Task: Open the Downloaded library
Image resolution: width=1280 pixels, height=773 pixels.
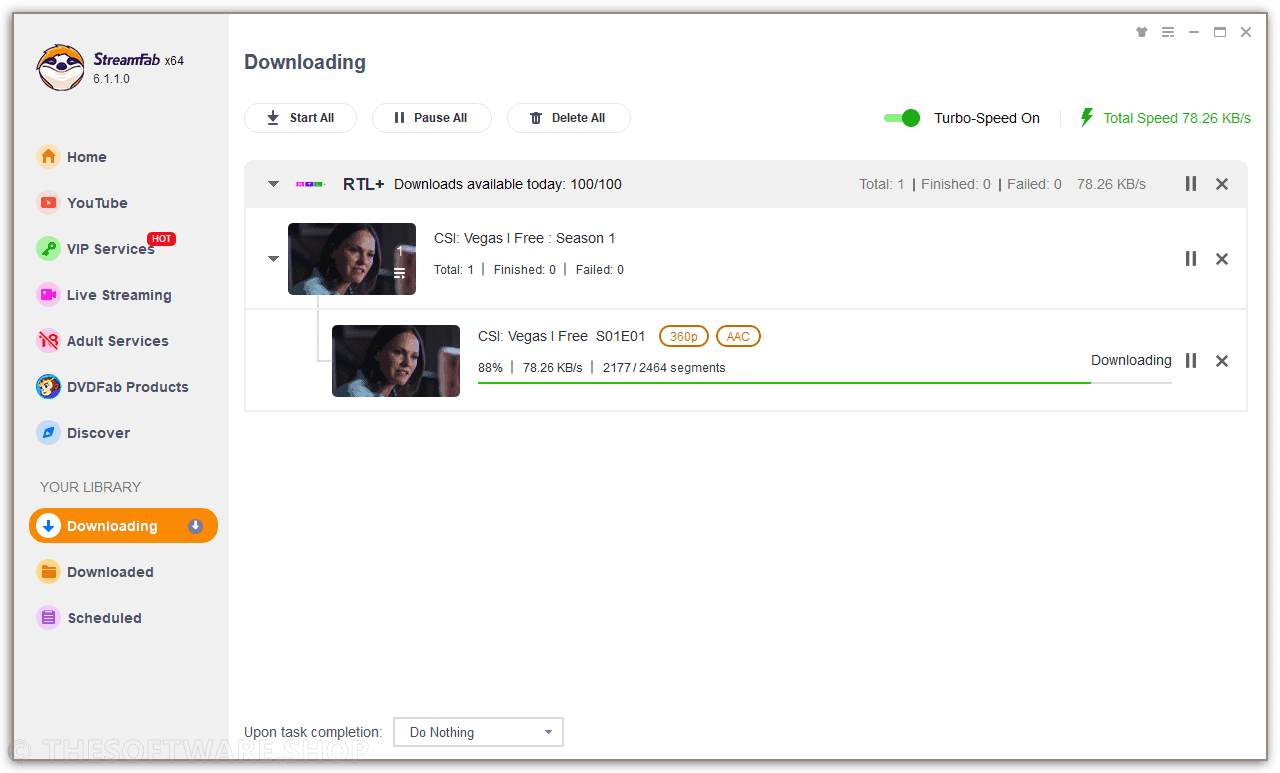Action: [x=110, y=572]
